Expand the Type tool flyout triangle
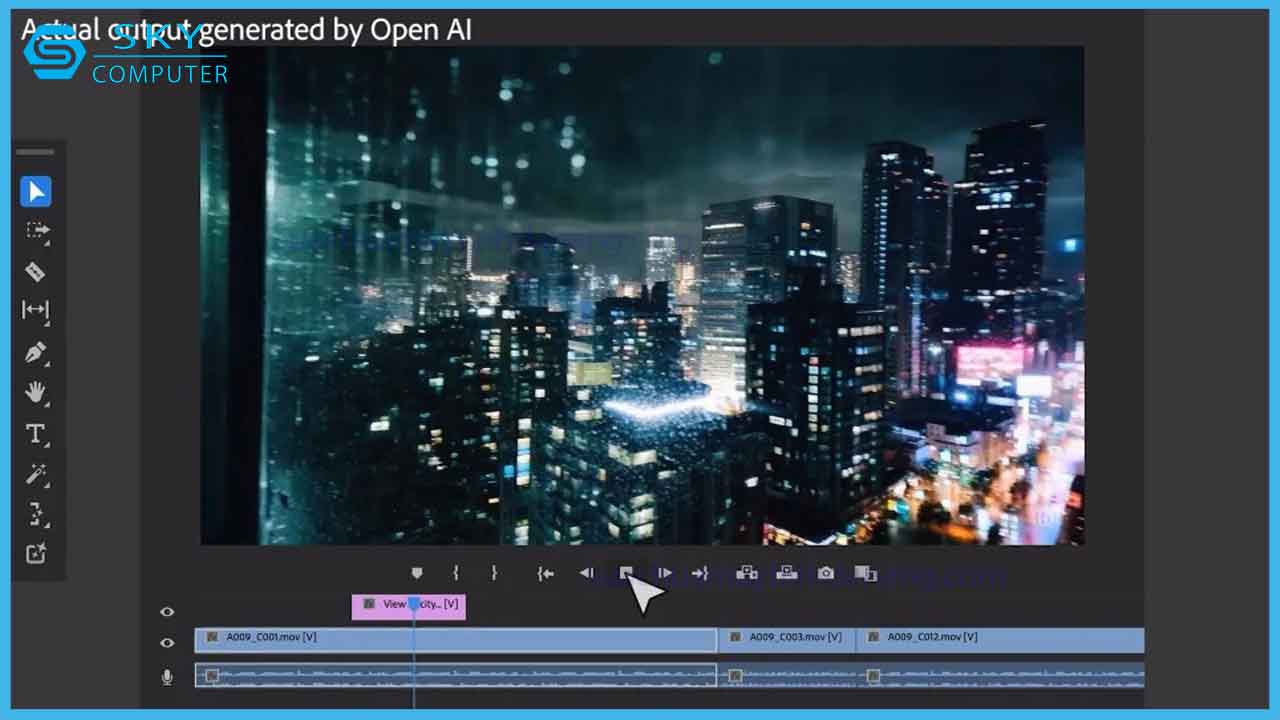The height and width of the screenshot is (720, 1280). click(46, 443)
